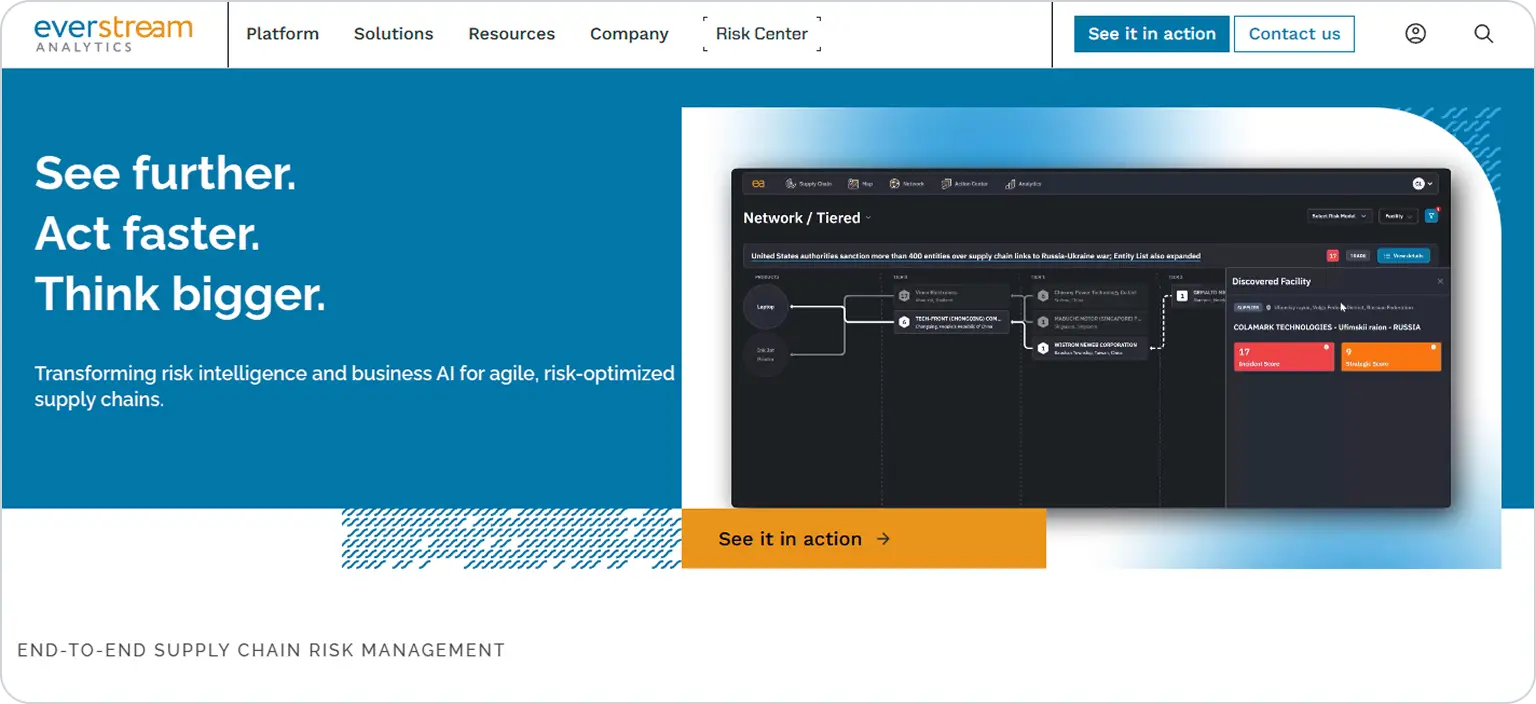
Task: Click the Contact us button
Action: click(x=1294, y=34)
